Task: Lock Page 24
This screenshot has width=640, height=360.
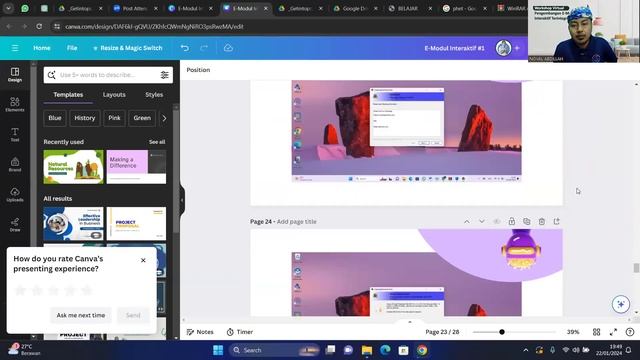Action: click(x=511, y=222)
